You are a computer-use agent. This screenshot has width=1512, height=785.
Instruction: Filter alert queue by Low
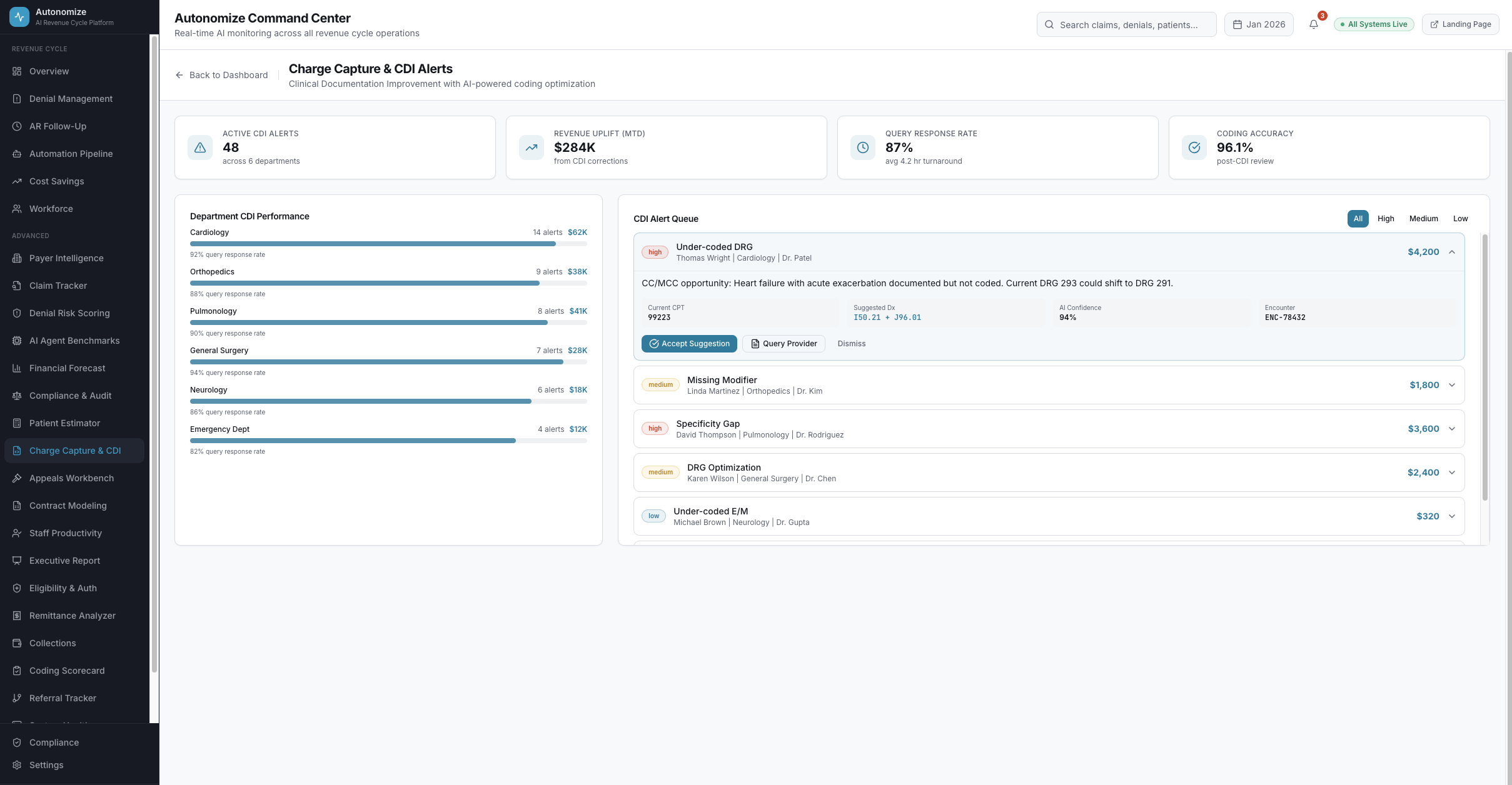point(1460,219)
